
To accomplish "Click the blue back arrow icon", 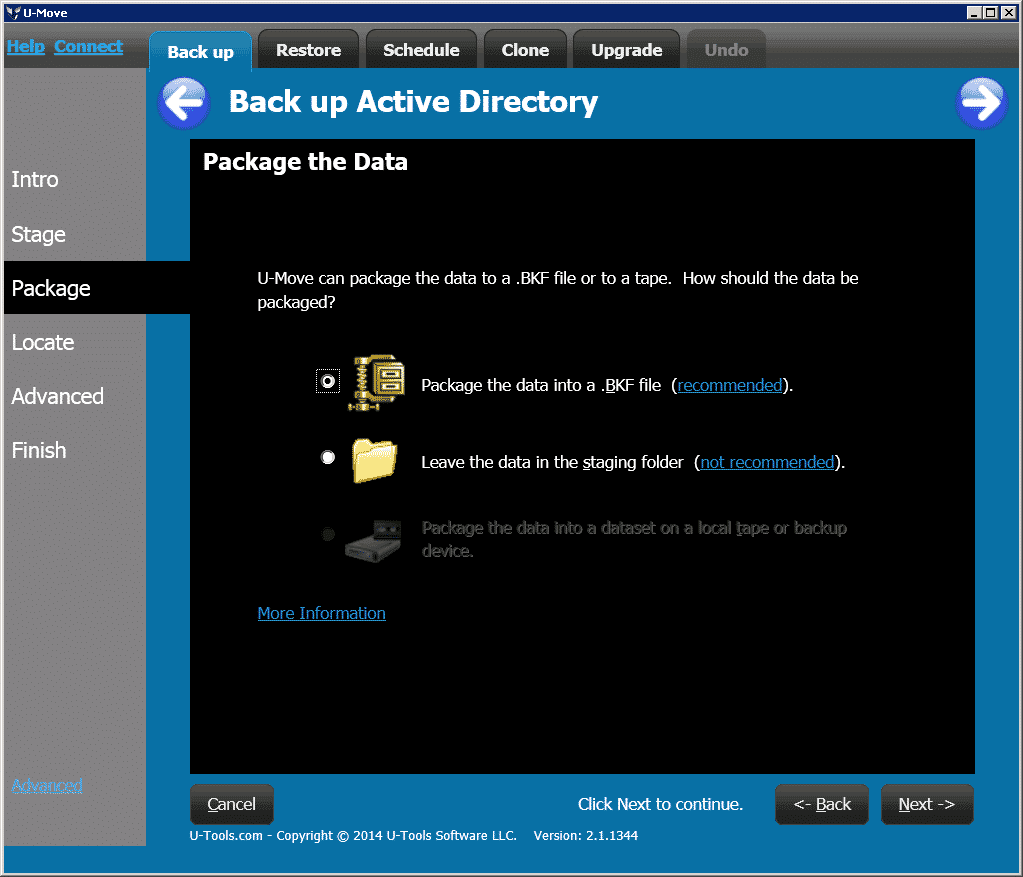I will (x=184, y=102).
